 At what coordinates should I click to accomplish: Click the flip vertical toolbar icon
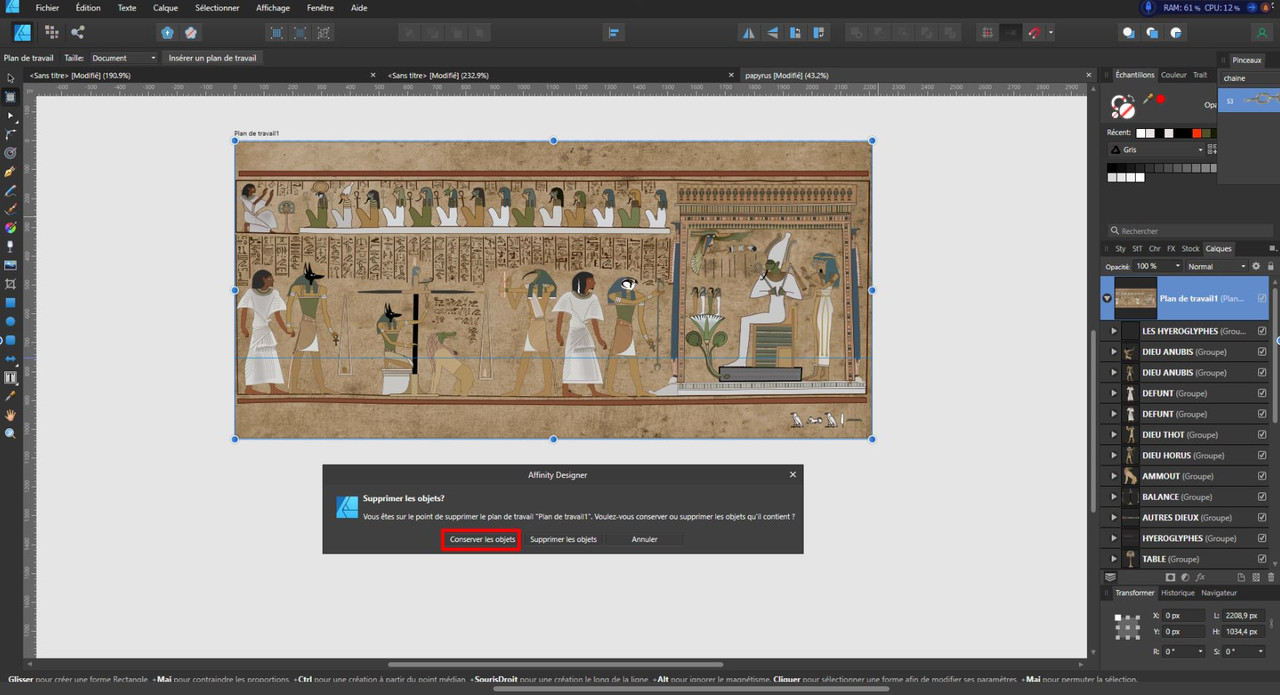773,33
